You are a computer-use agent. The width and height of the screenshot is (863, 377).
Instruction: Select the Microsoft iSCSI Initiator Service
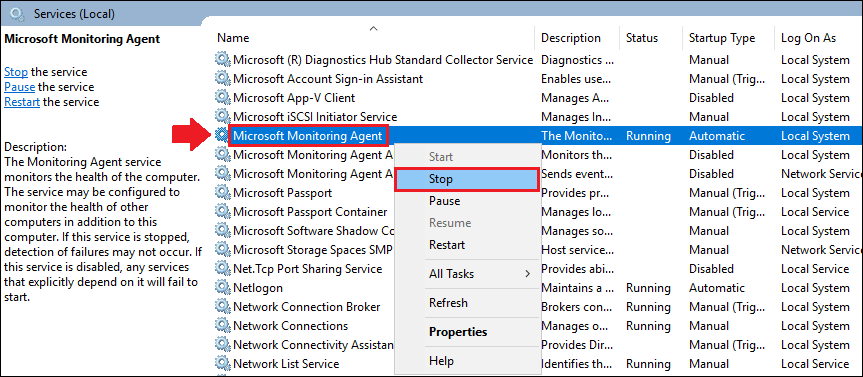click(315, 117)
